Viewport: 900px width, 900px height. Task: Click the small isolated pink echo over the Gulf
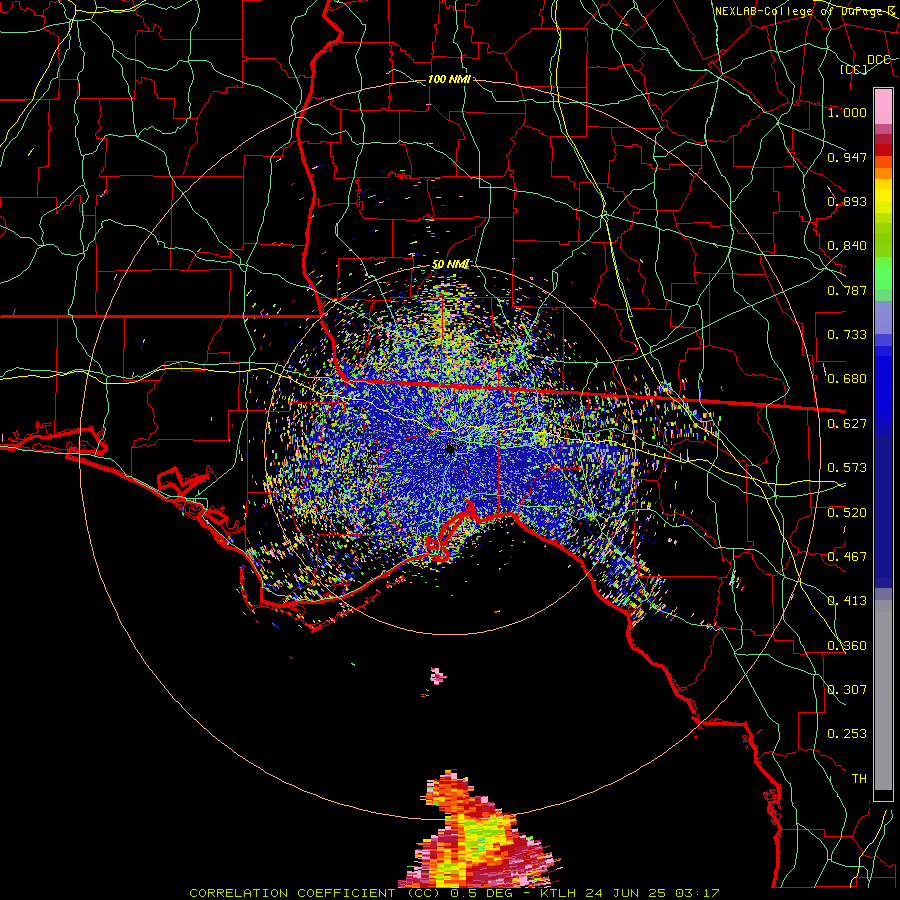[x=438, y=676]
